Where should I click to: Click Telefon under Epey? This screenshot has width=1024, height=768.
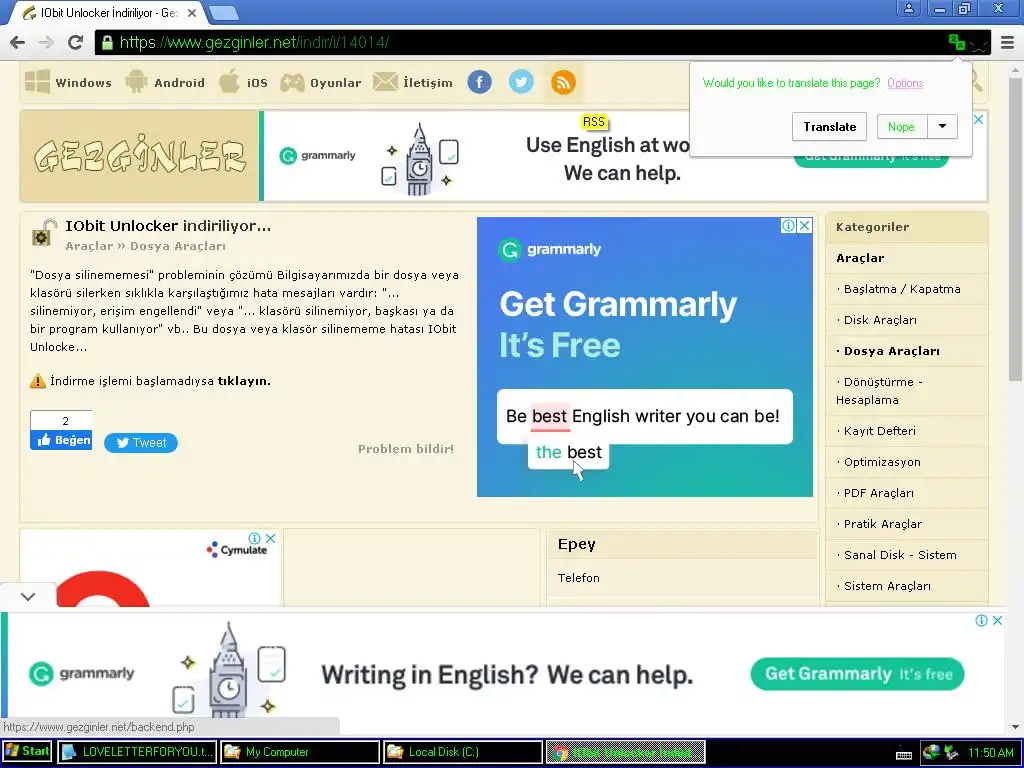point(579,578)
